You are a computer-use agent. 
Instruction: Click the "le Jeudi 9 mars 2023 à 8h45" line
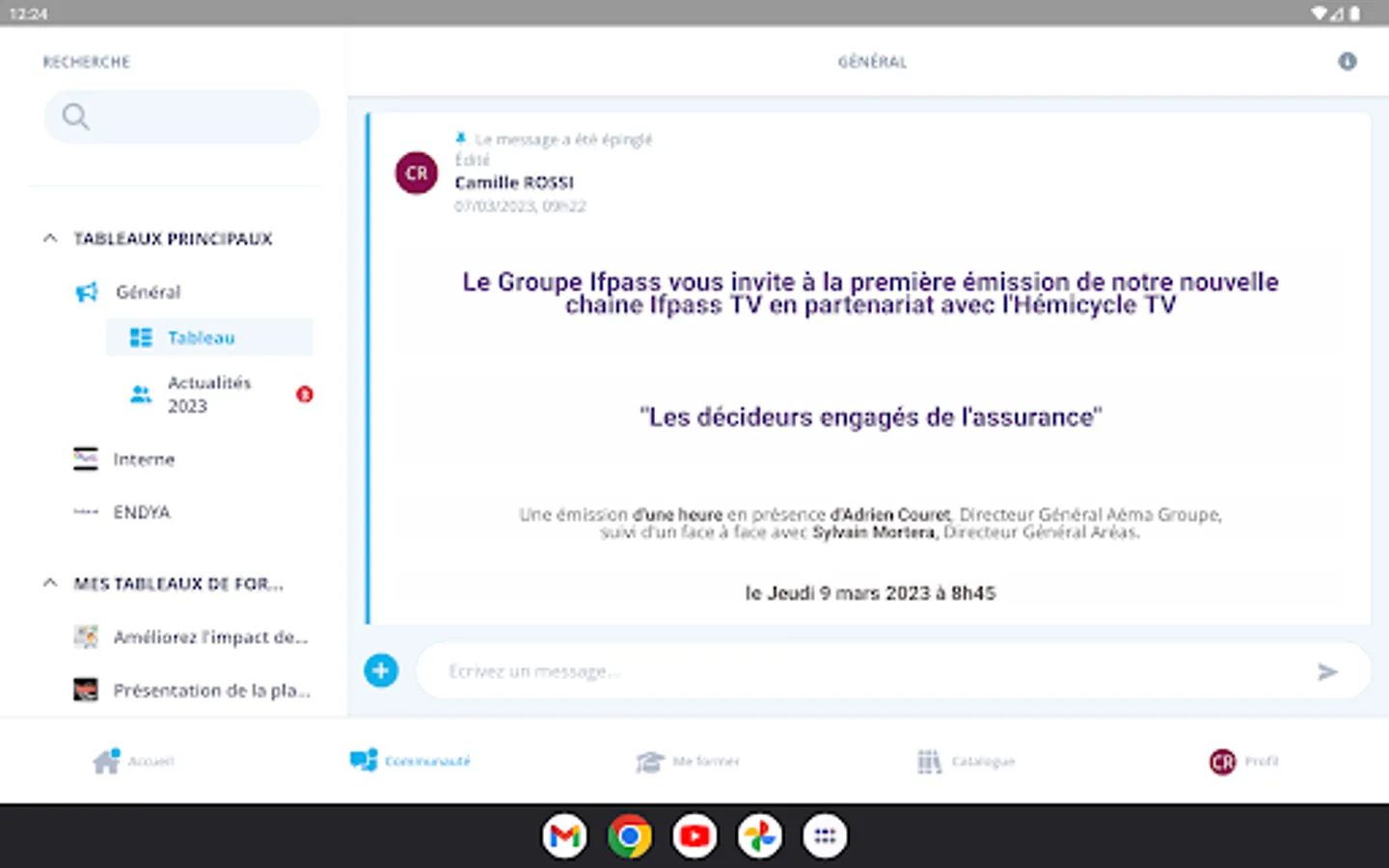click(x=870, y=593)
